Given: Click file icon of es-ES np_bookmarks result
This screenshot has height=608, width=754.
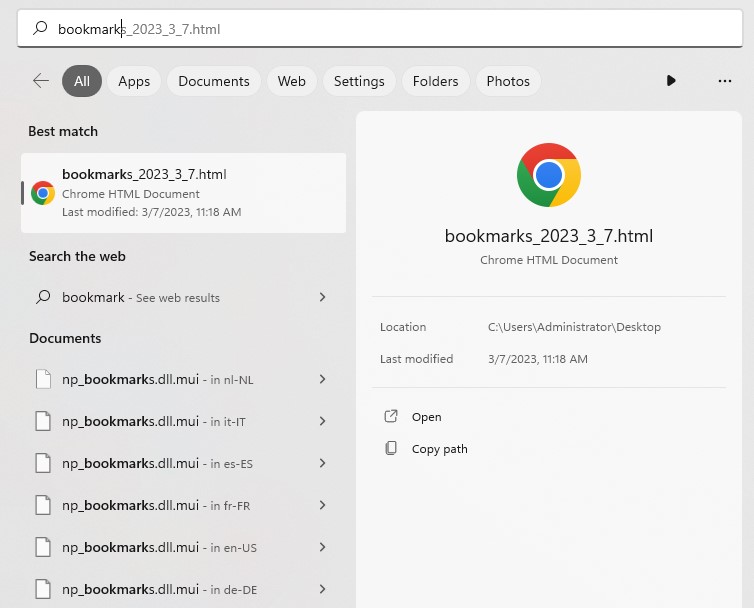Looking at the screenshot, I should [43, 463].
